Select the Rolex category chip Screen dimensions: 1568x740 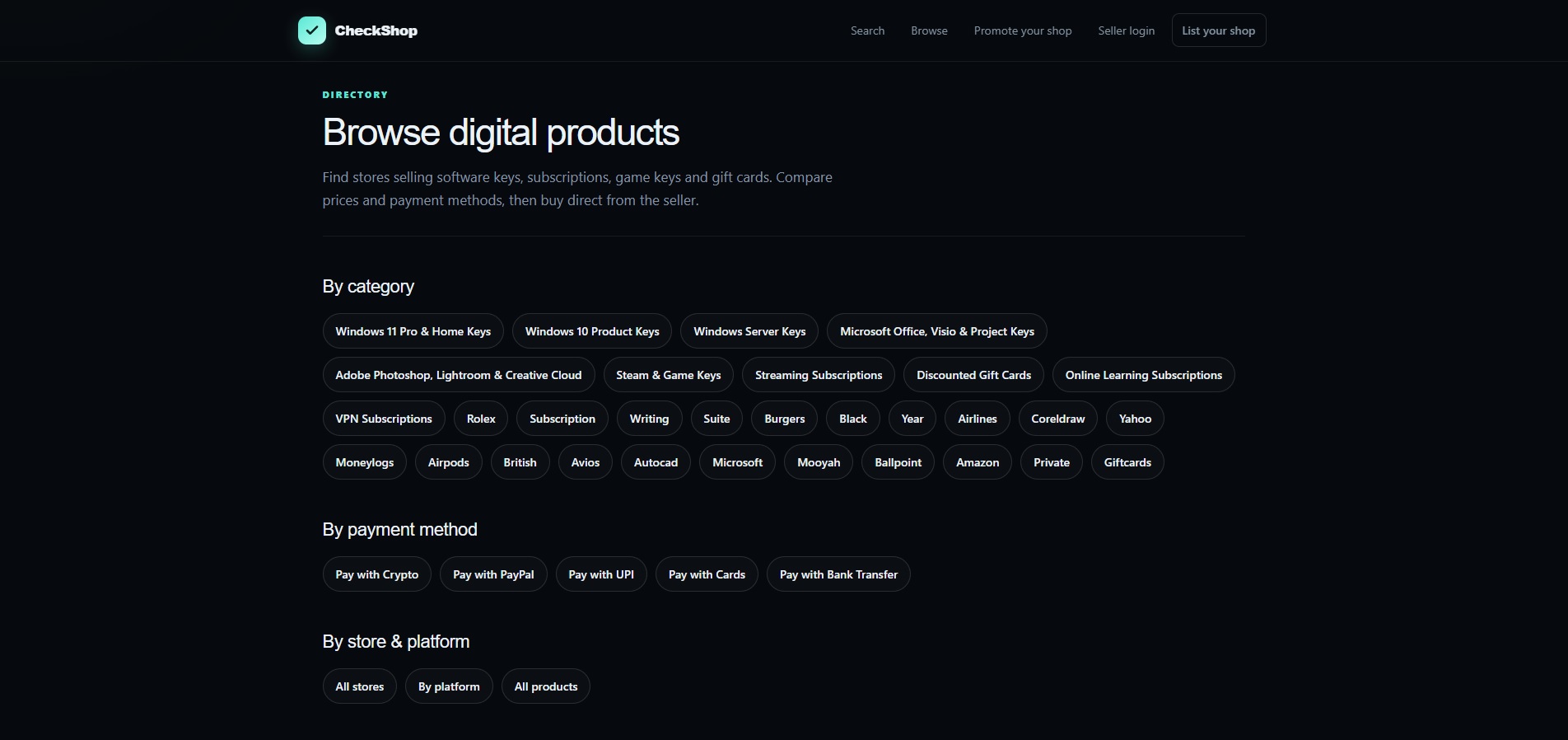pyautogui.click(x=481, y=419)
